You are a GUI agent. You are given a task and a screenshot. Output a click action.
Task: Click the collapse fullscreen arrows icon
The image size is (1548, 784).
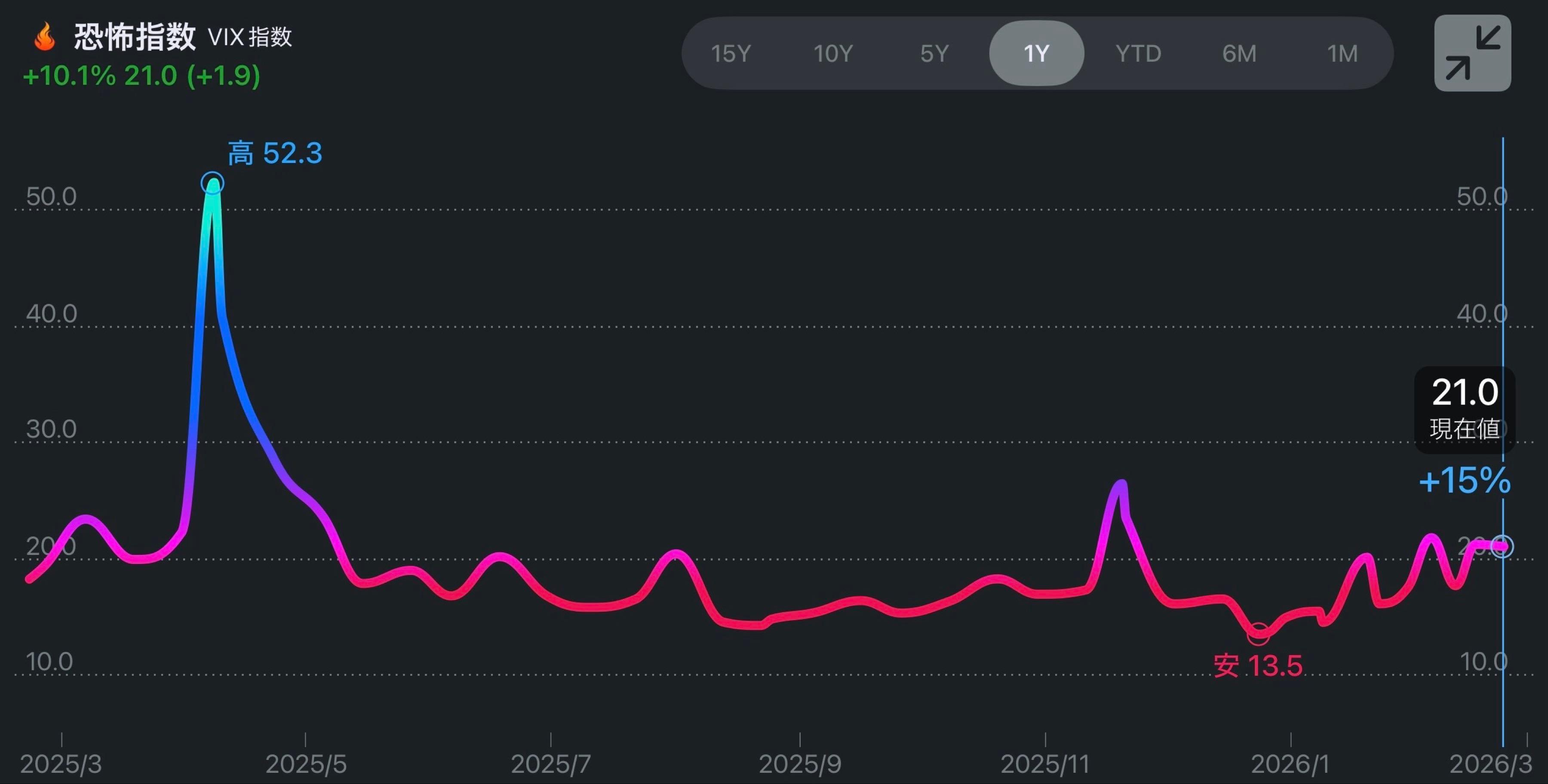1472,53
